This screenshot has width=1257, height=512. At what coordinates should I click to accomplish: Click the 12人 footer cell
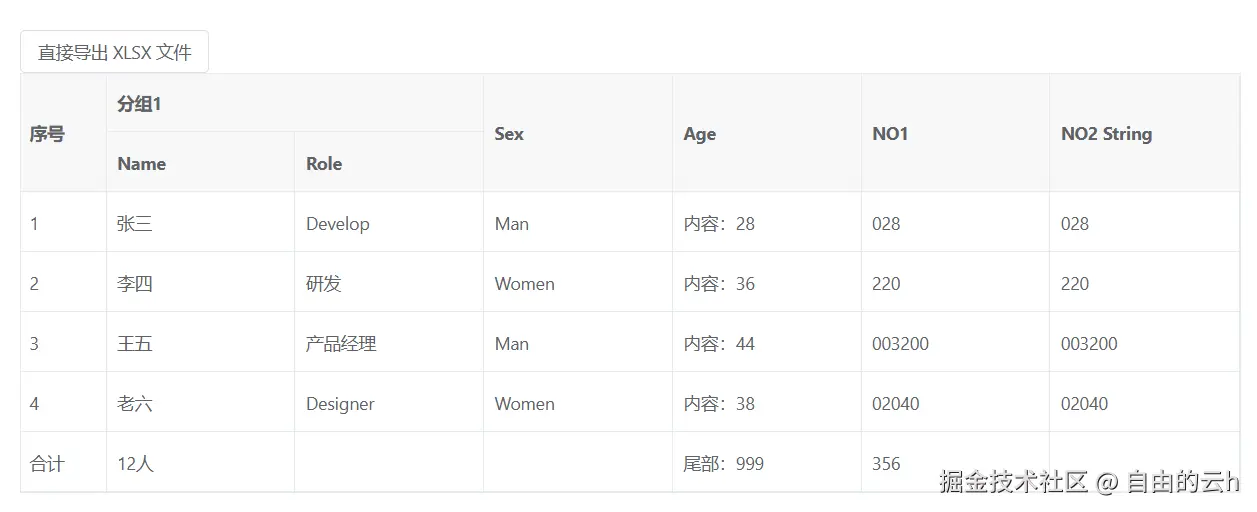135,464
